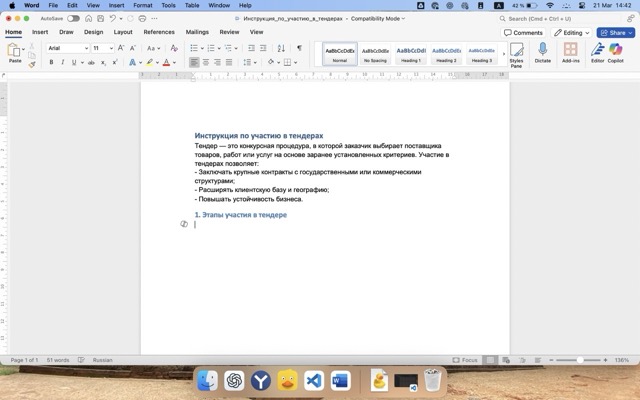Image resolution: width=640 pixels, height=400 pixels.
Task: Open the font name dropdown (Arial)
Action: coord(67,48)
